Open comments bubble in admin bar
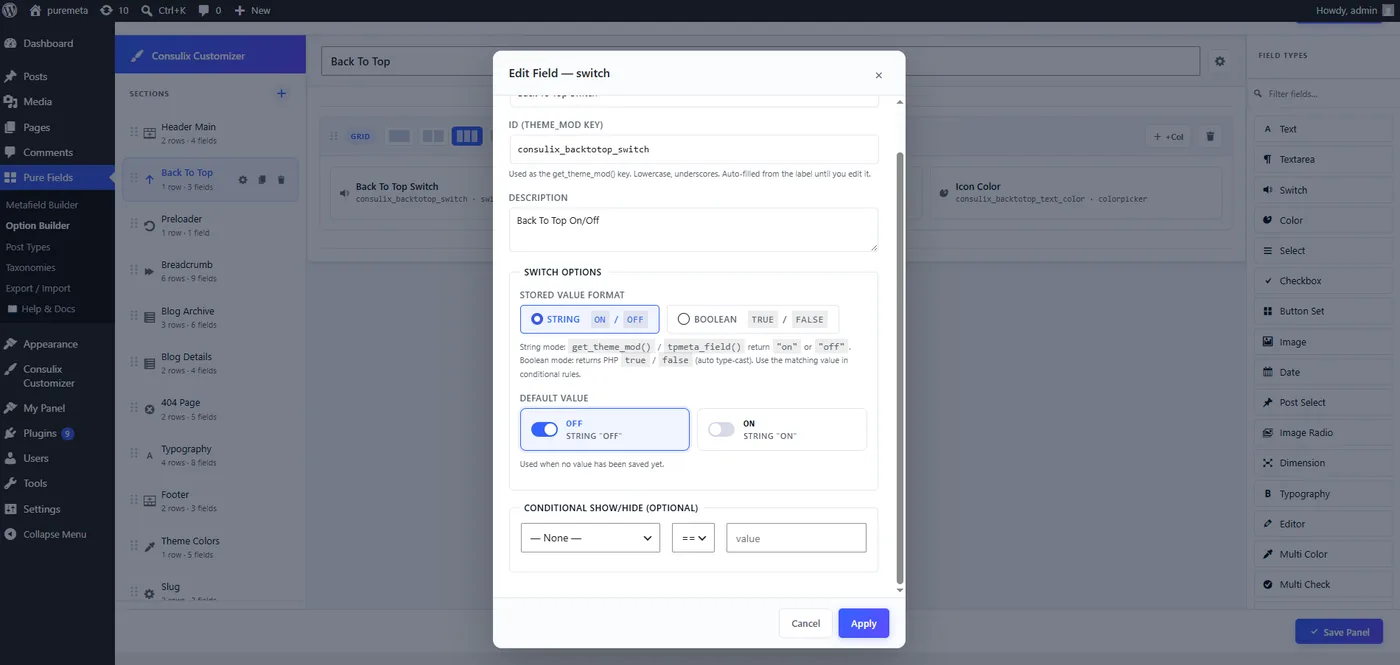Image resolution: width=1400 pixels, height=665 pixels. 210,10
